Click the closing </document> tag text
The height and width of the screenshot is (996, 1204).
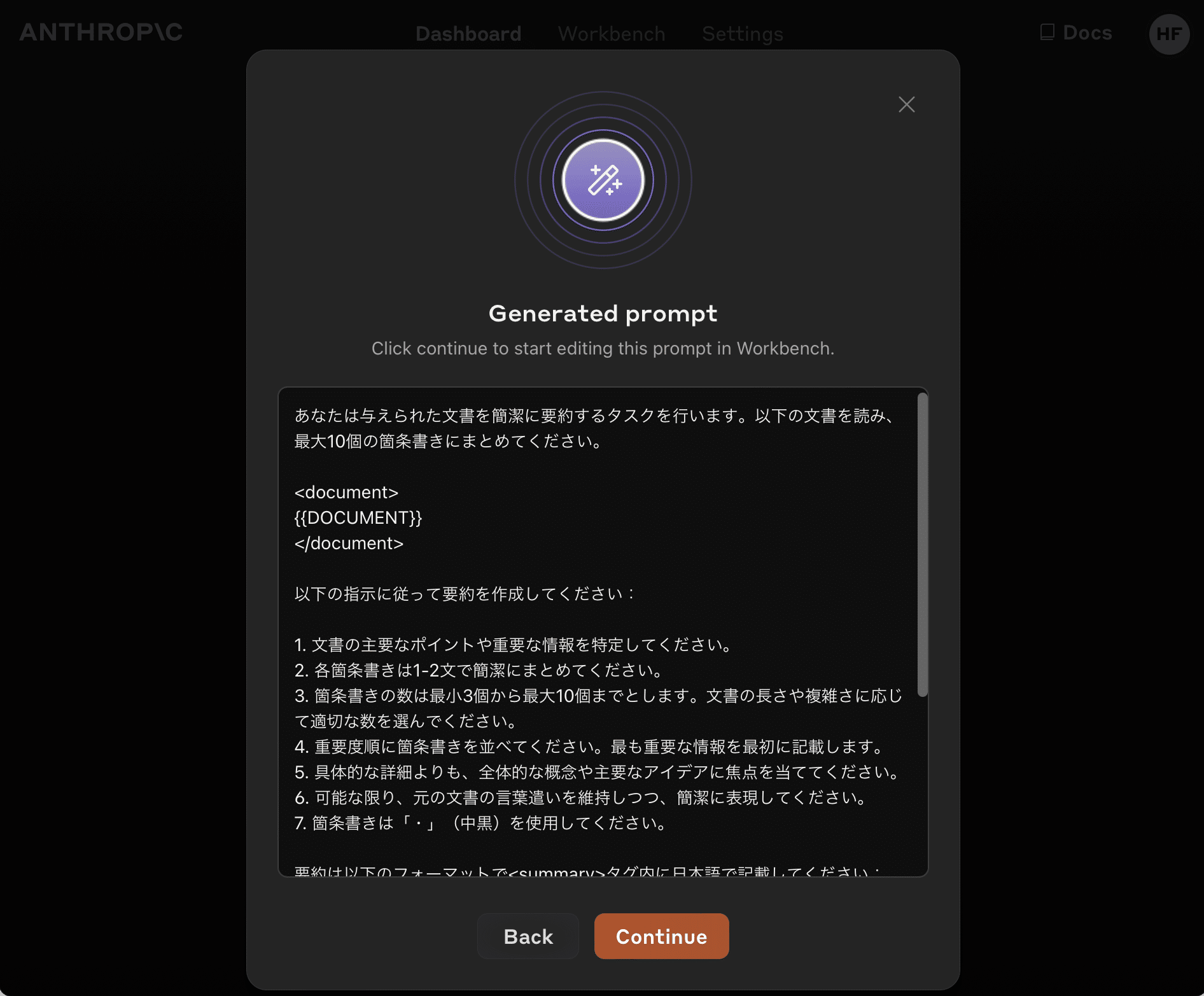[x=349, y=543]
